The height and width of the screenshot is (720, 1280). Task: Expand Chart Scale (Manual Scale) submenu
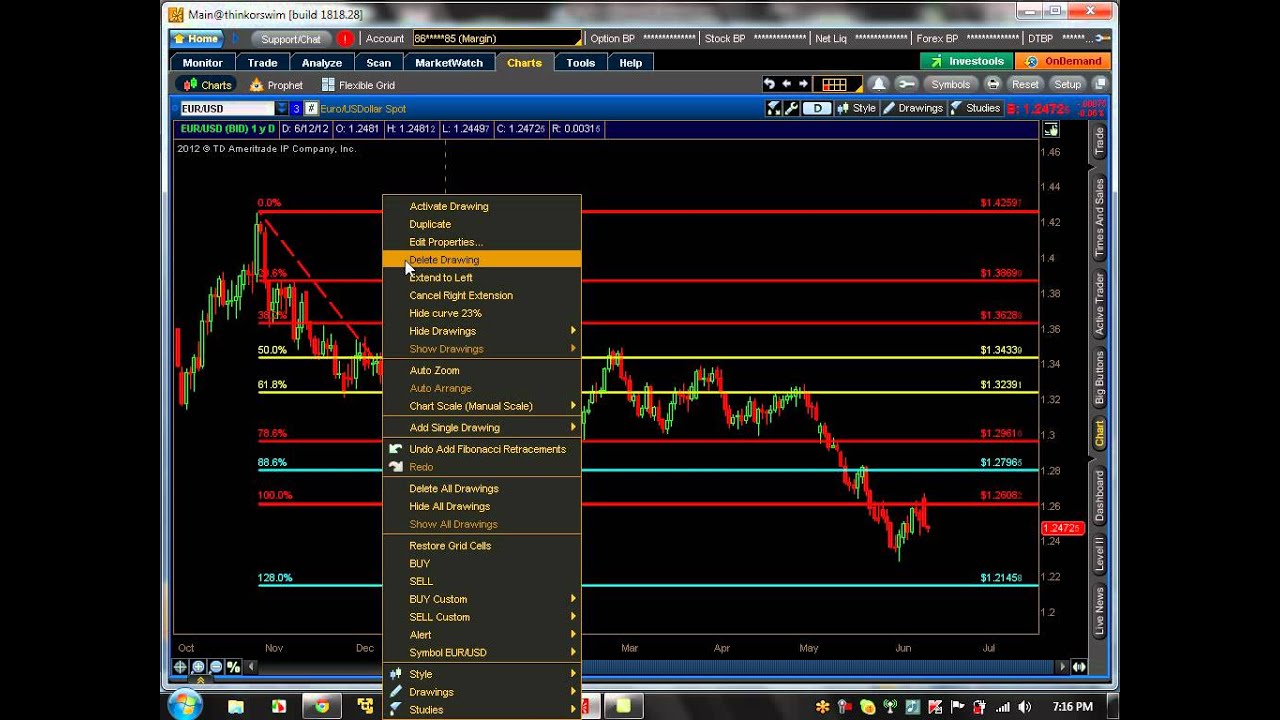coord(481,406)
